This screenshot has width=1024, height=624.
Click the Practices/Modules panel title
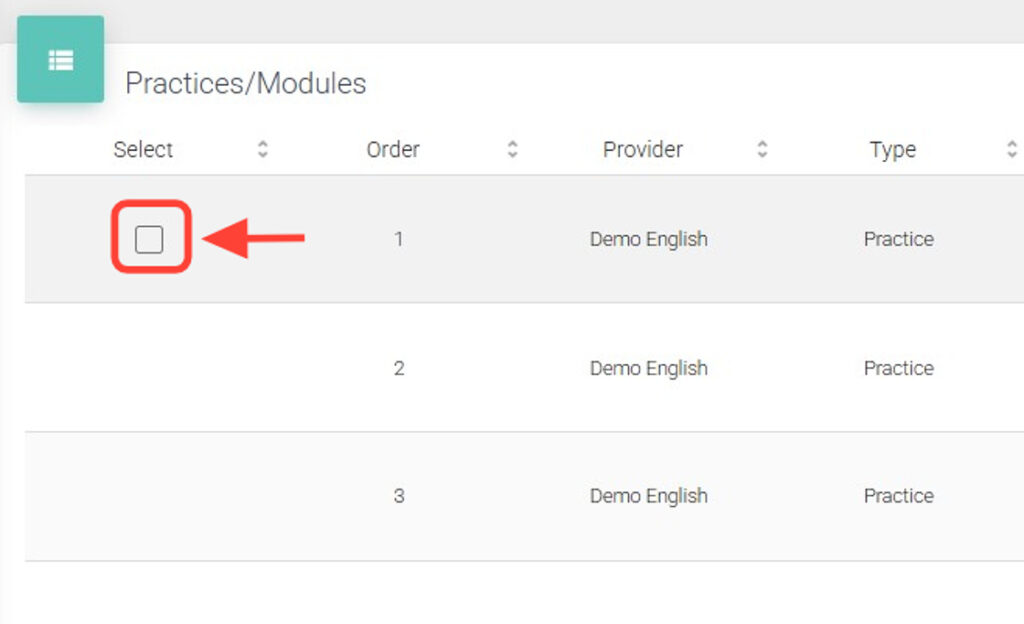(x=245, y=84)
